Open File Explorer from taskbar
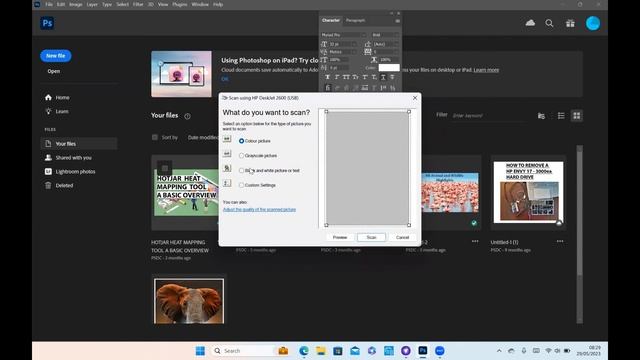The height and width of the screenshot is (360, 640). [321, 351]
